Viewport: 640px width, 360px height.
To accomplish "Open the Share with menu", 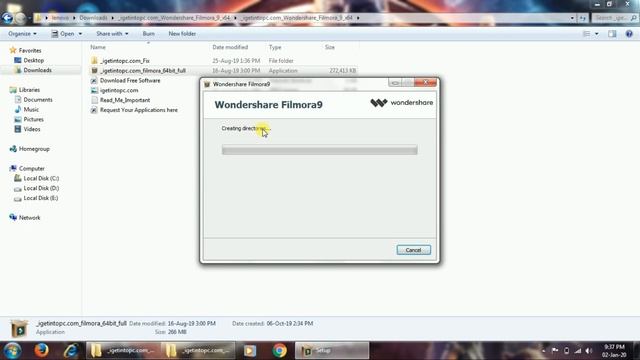I will click(112, 33).
